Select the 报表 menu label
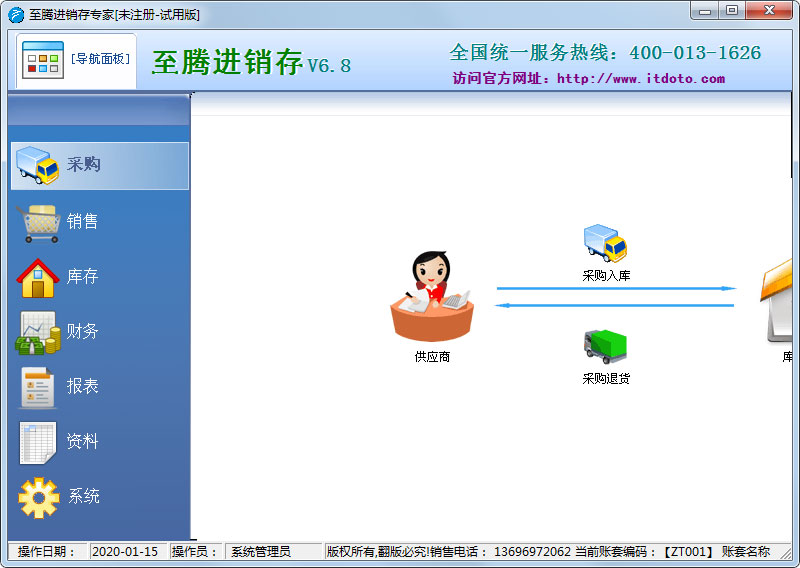800x568 pixels. (x=82, y=386)
